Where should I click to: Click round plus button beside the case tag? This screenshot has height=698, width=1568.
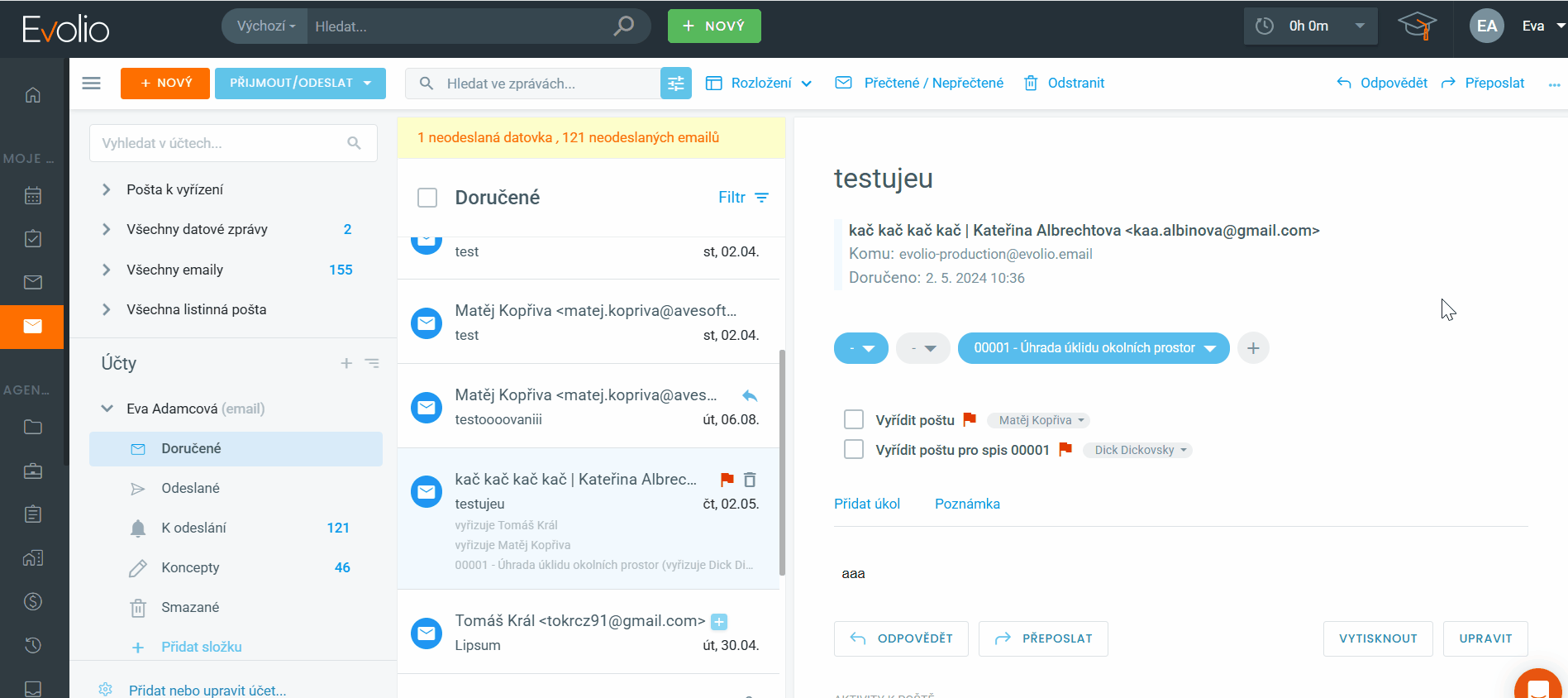pyautogui.click(x=1253, y=348)
